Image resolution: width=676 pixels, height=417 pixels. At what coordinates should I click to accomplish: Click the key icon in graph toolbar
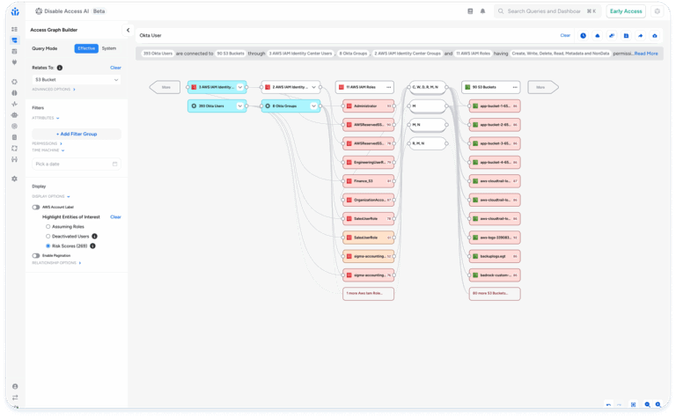tap(612, 36)
